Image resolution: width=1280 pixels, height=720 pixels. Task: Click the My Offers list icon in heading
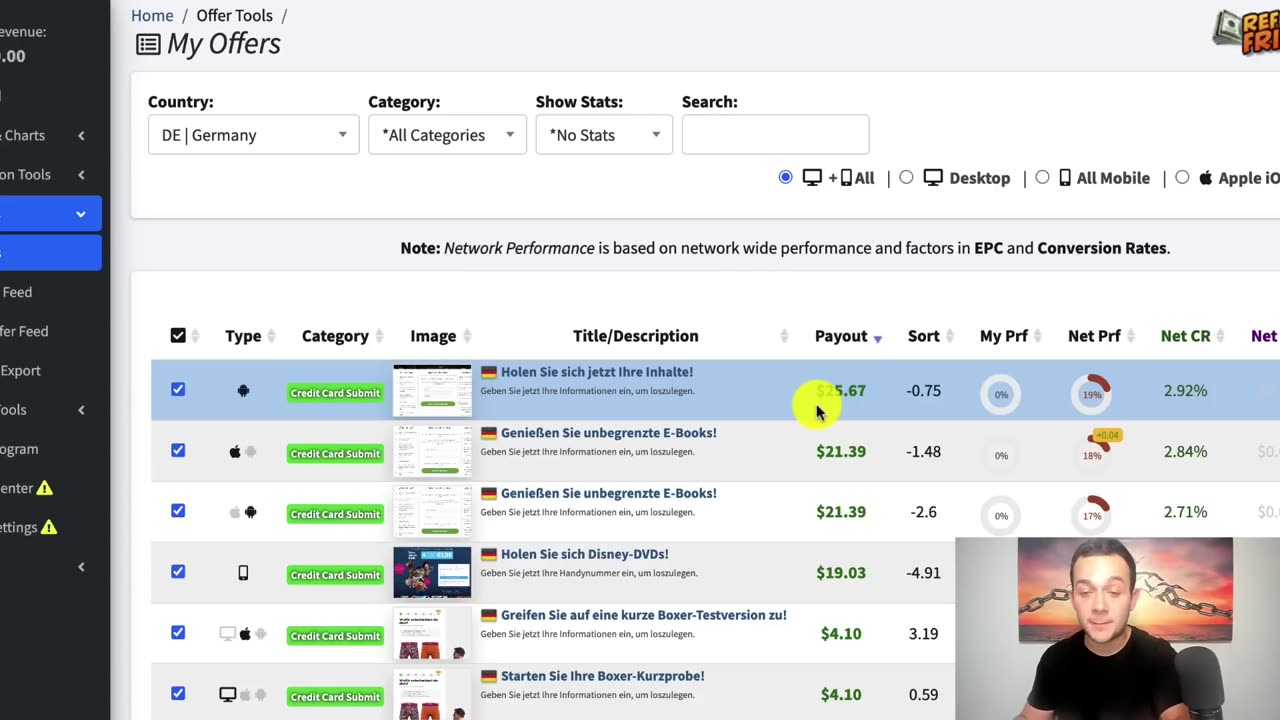148,44
